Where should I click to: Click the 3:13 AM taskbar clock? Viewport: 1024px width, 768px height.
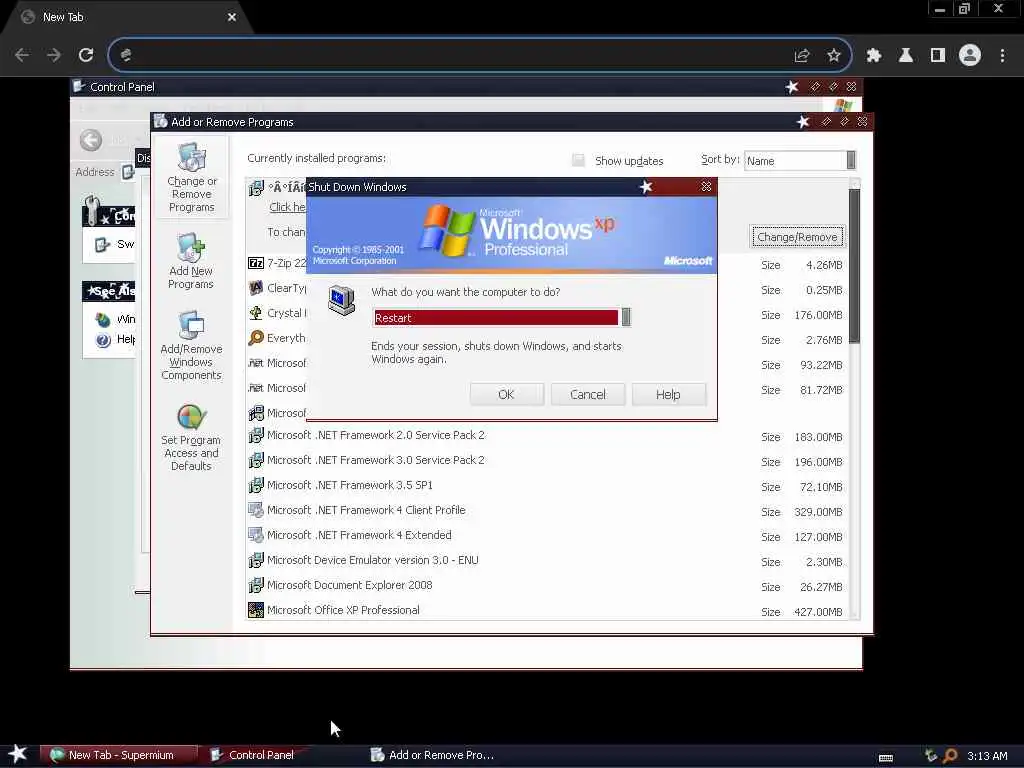[987, 756]
